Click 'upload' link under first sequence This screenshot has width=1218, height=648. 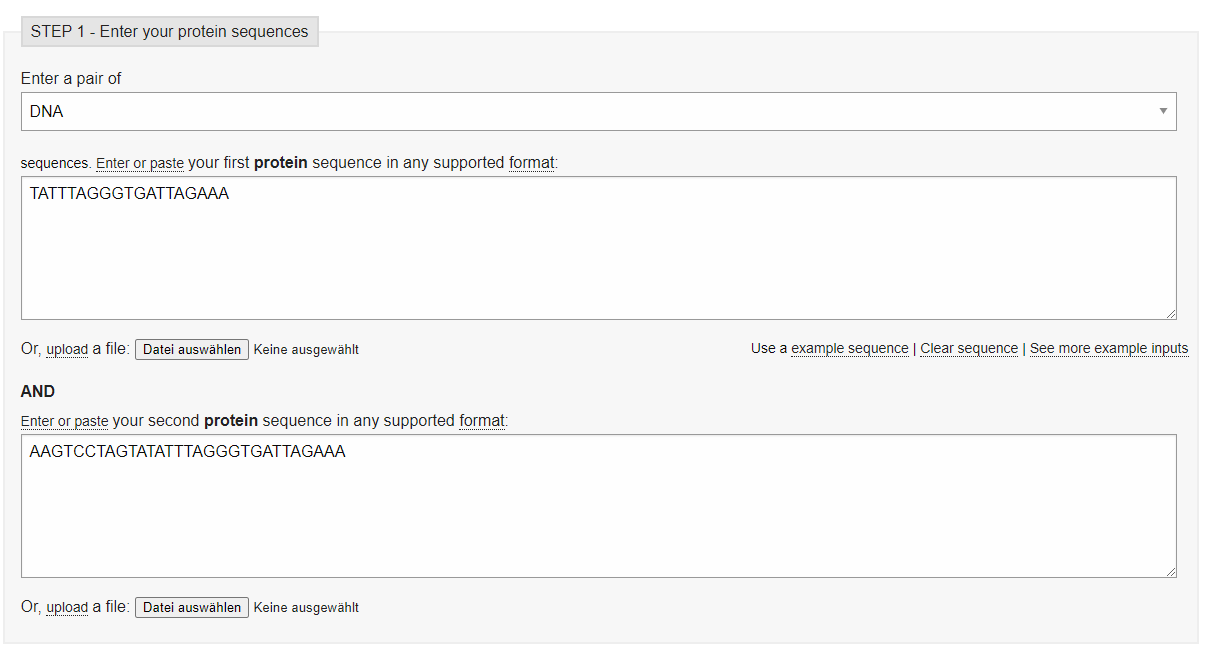point(67,349)
